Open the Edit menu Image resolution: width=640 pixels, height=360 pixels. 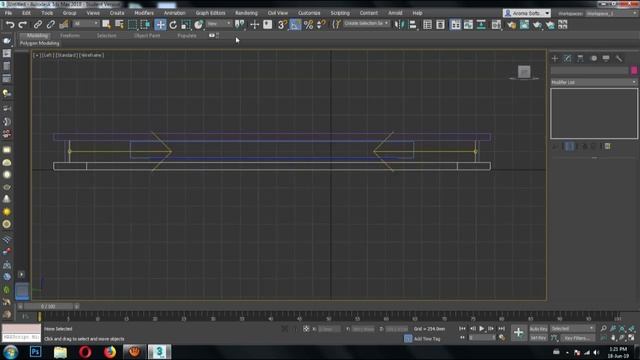pos(26,13)
